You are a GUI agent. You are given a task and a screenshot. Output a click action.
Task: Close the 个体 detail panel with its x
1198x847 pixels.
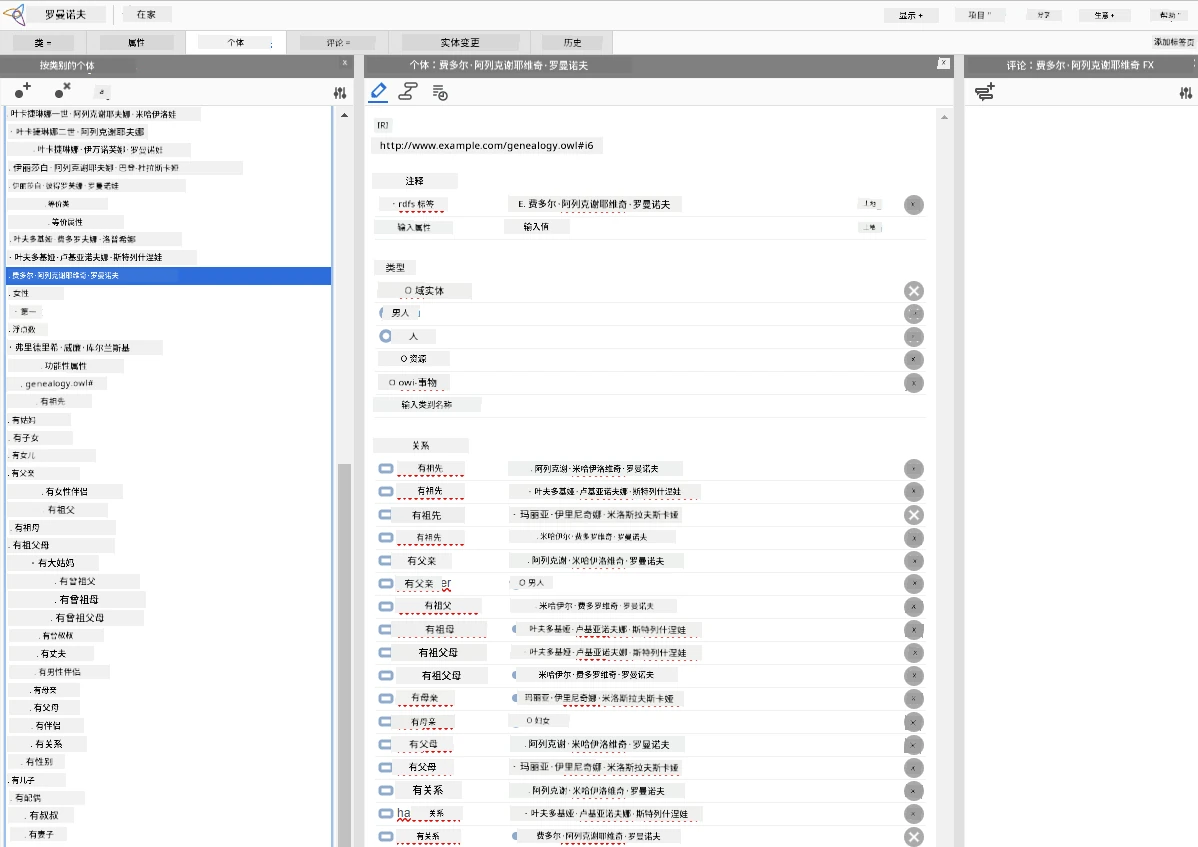(944, 63)
